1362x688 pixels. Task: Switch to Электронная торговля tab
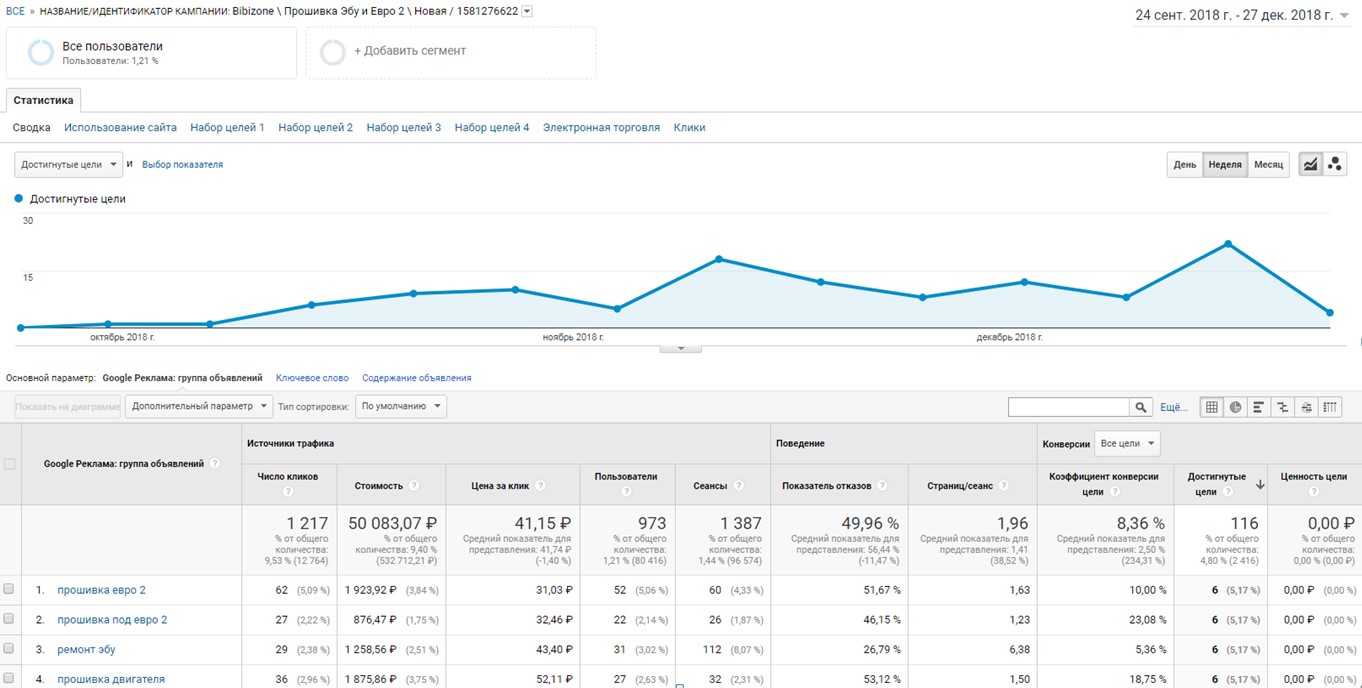click(601, 127)
